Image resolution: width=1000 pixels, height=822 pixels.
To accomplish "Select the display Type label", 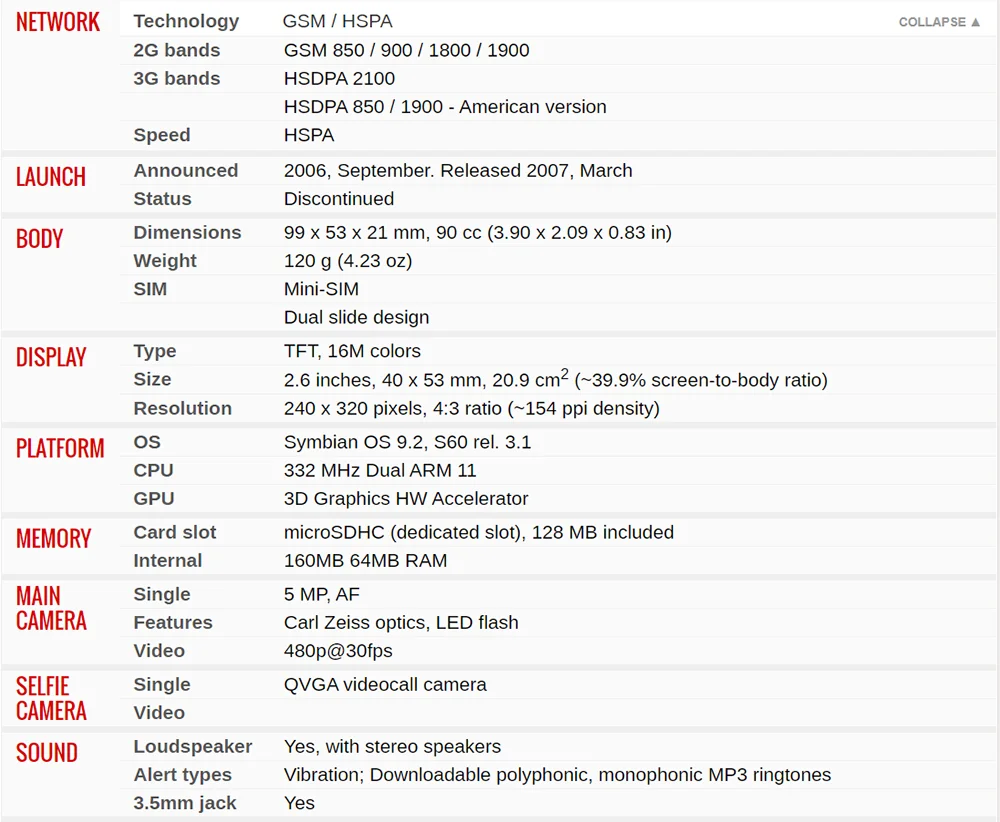I will pos(155,351).
